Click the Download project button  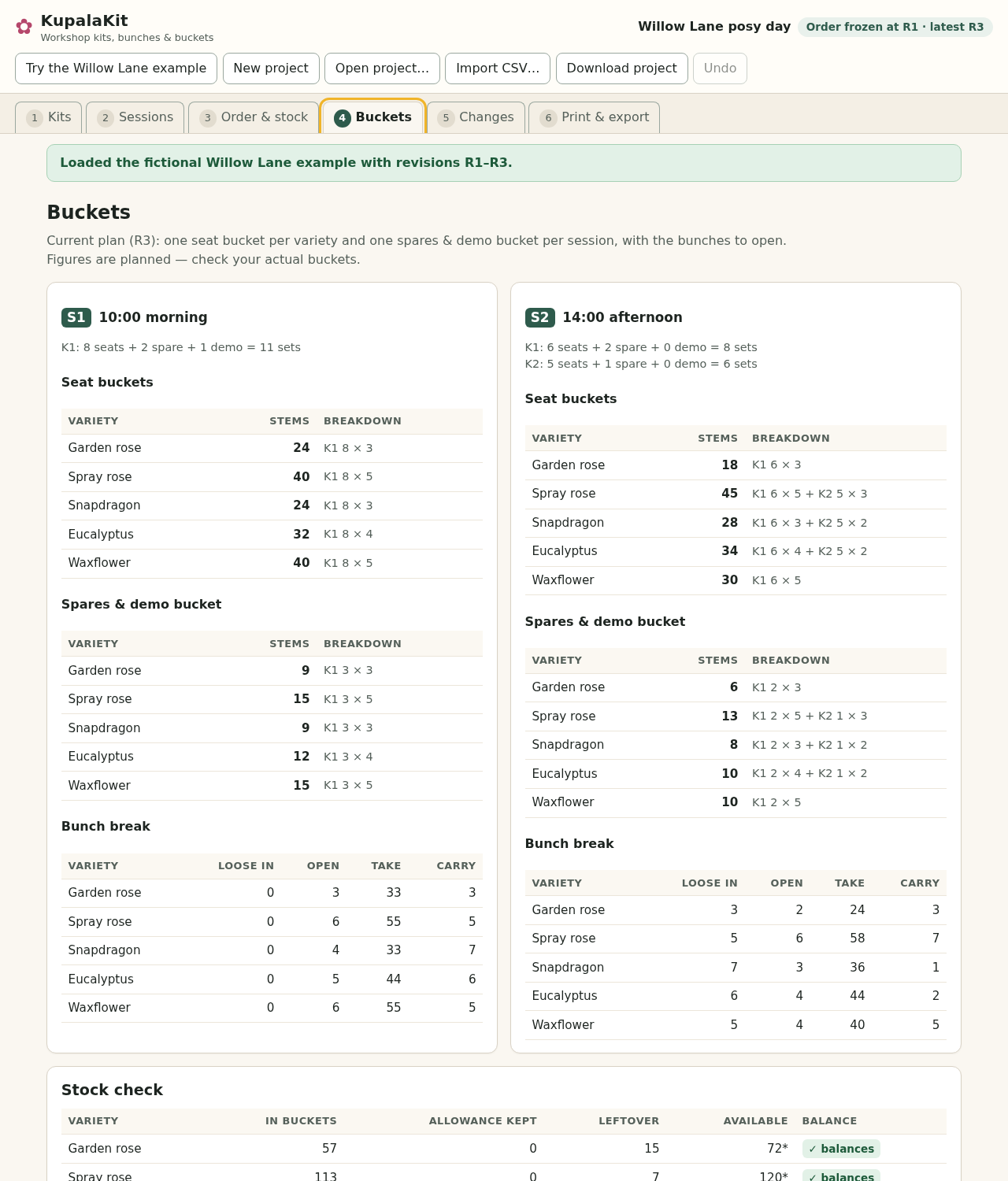pyautogui.click(x=622, y=68)
